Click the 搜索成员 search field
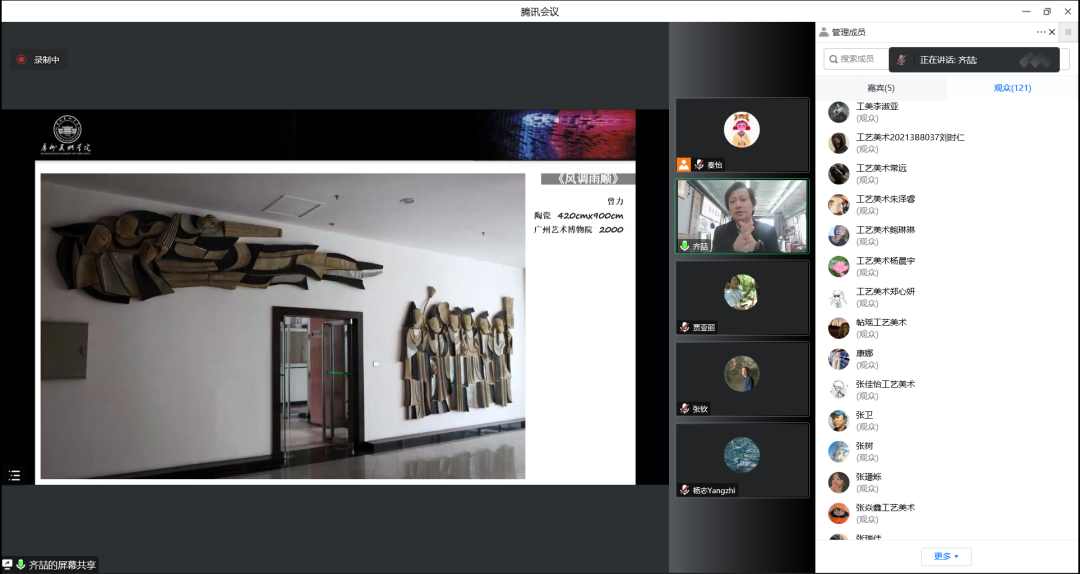This screenshot has width=1080, height=574. click(x=856, y=59)
